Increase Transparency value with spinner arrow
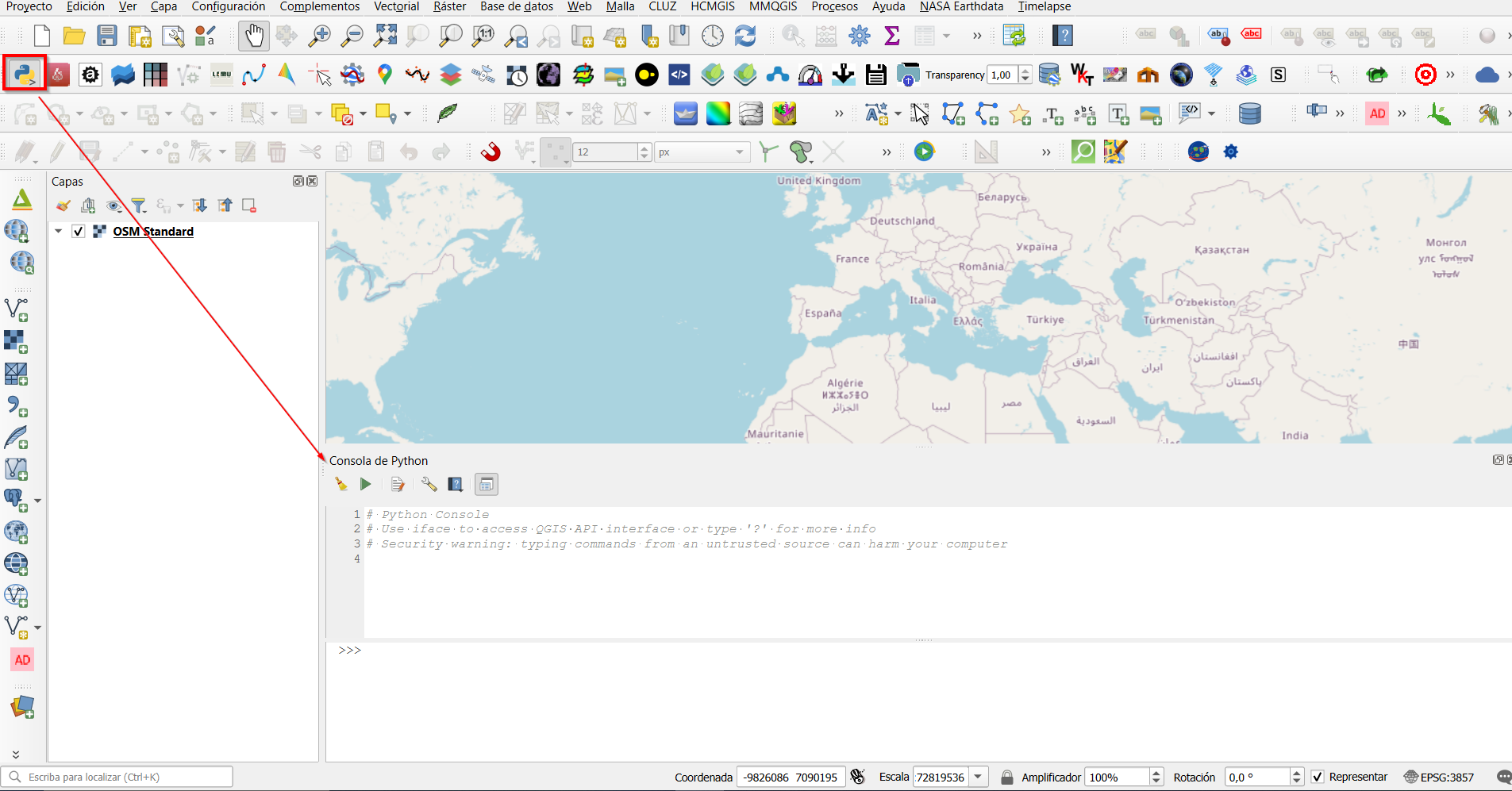The image size is (1512, 791). 1025,71
